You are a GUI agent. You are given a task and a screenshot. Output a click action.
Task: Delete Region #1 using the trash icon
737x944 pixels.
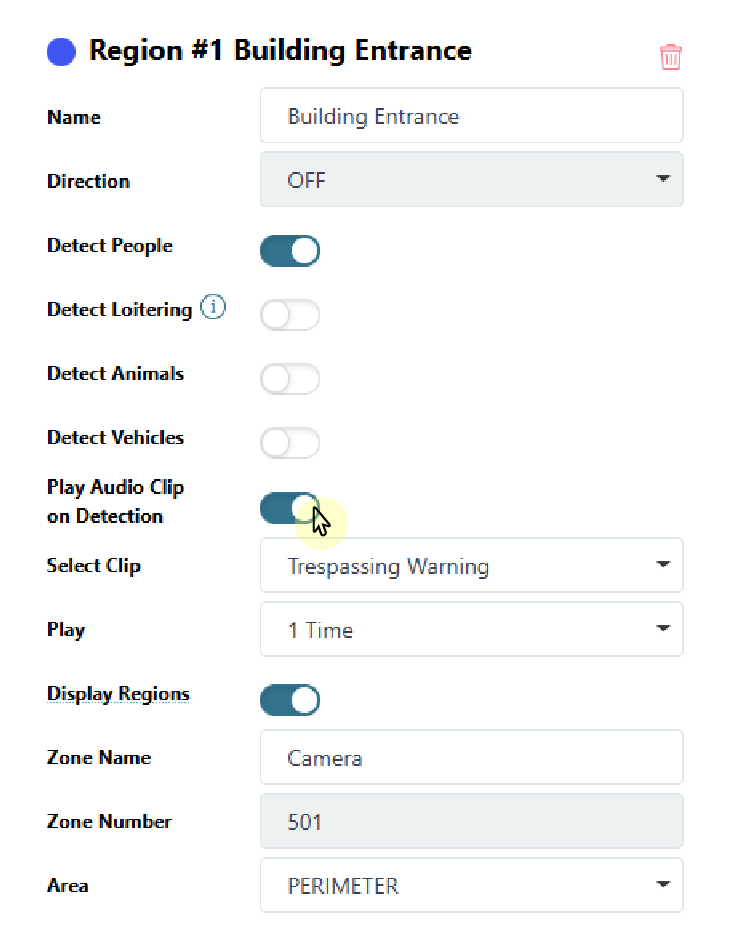(670, 57)
